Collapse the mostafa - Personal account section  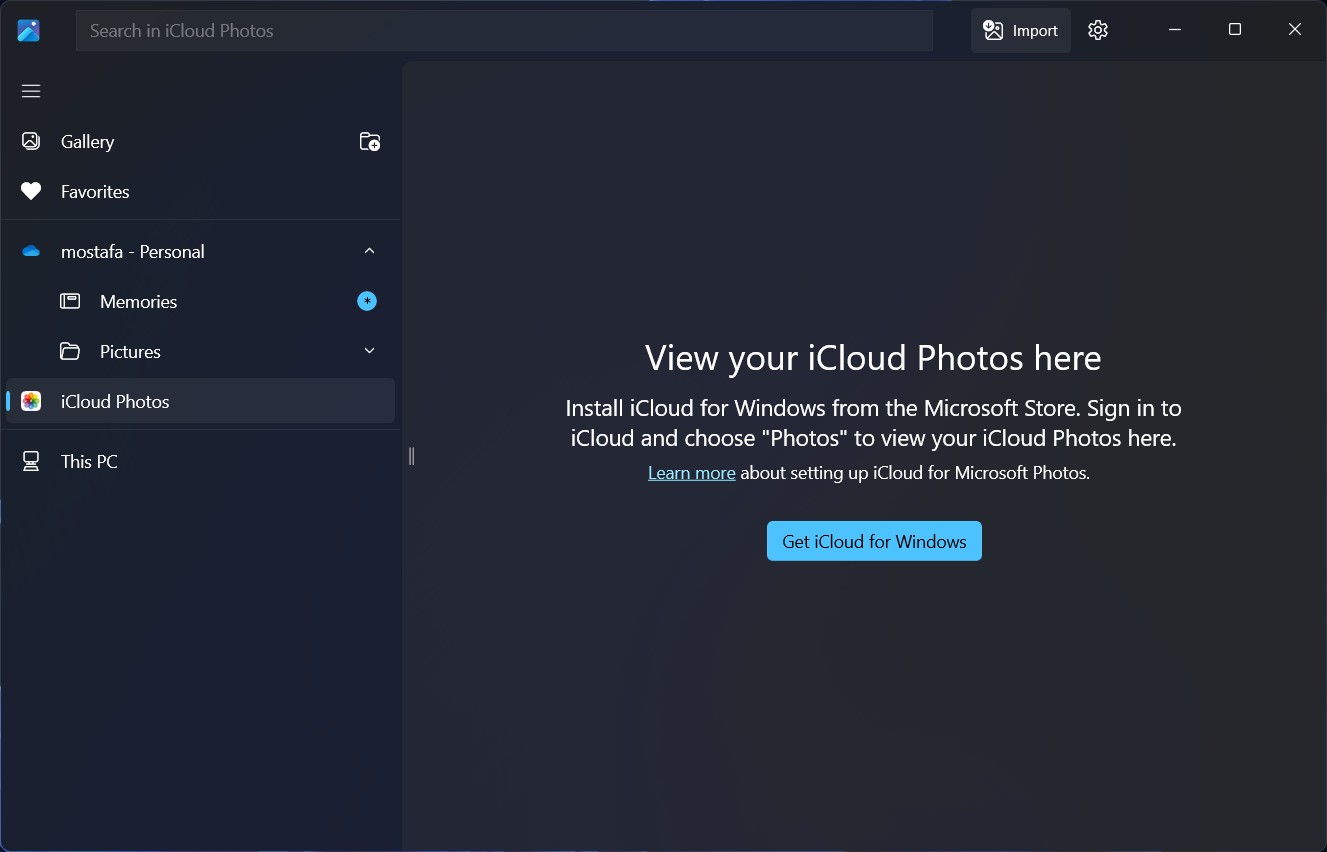coord(369,251)
